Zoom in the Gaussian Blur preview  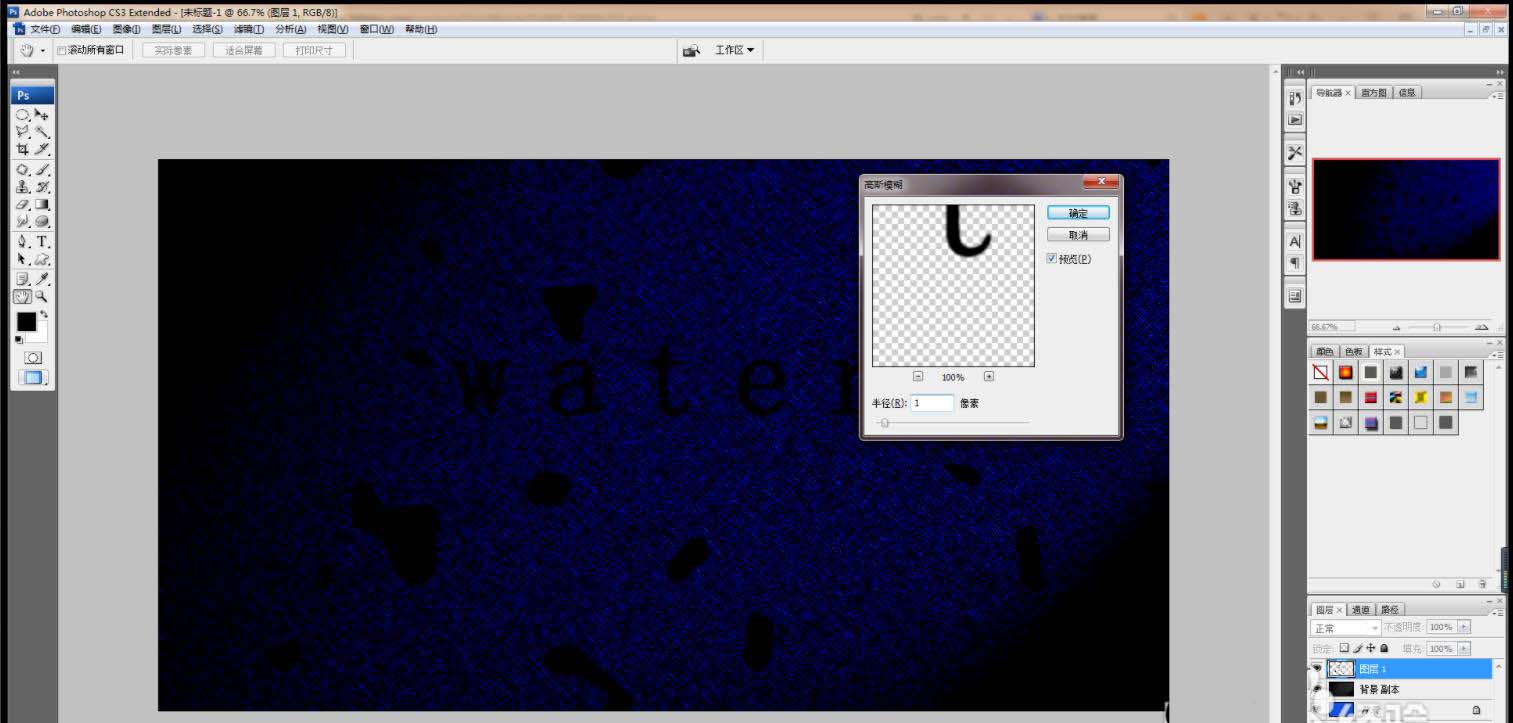(x=989, y=377)
